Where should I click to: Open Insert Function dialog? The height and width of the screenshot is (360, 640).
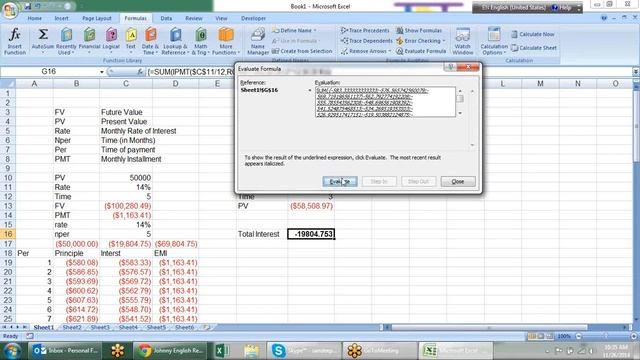click(15, 41)
